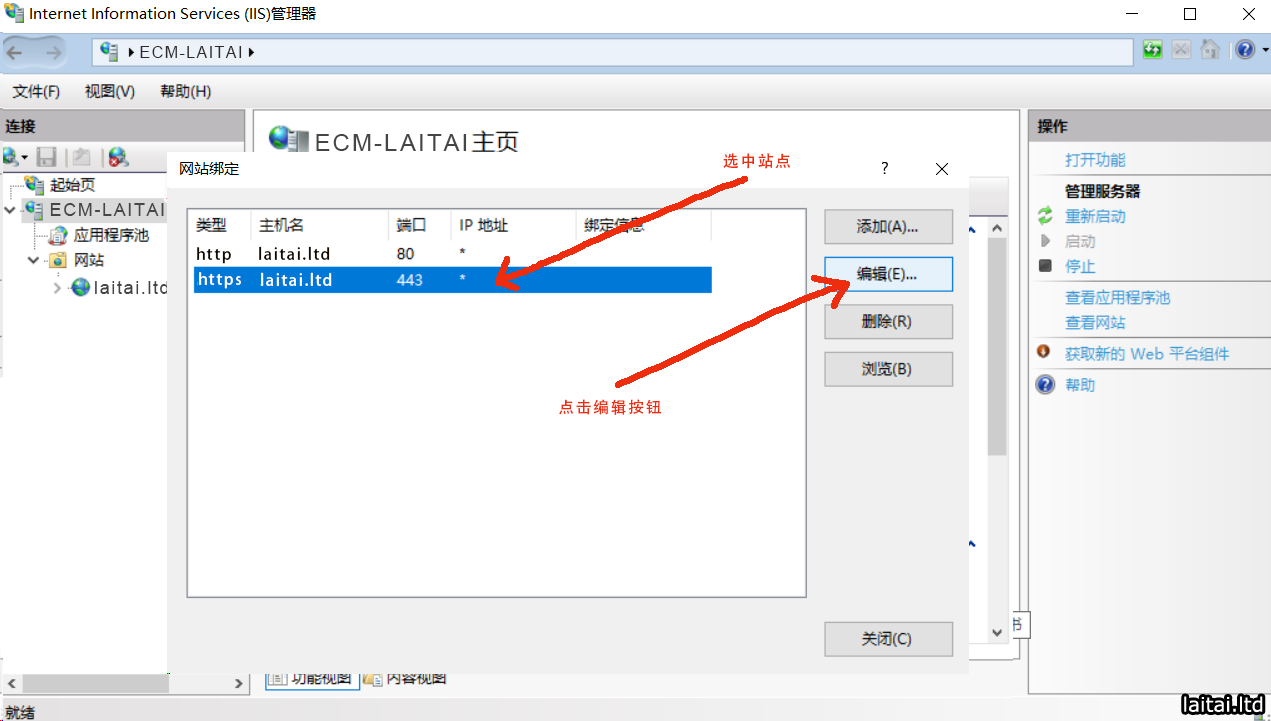Click the dialog's question mark help button

884,169
